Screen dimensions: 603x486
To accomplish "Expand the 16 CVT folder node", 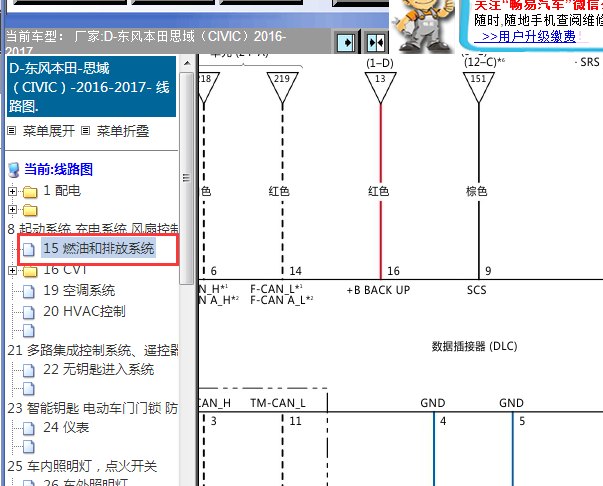I will 12,271.
